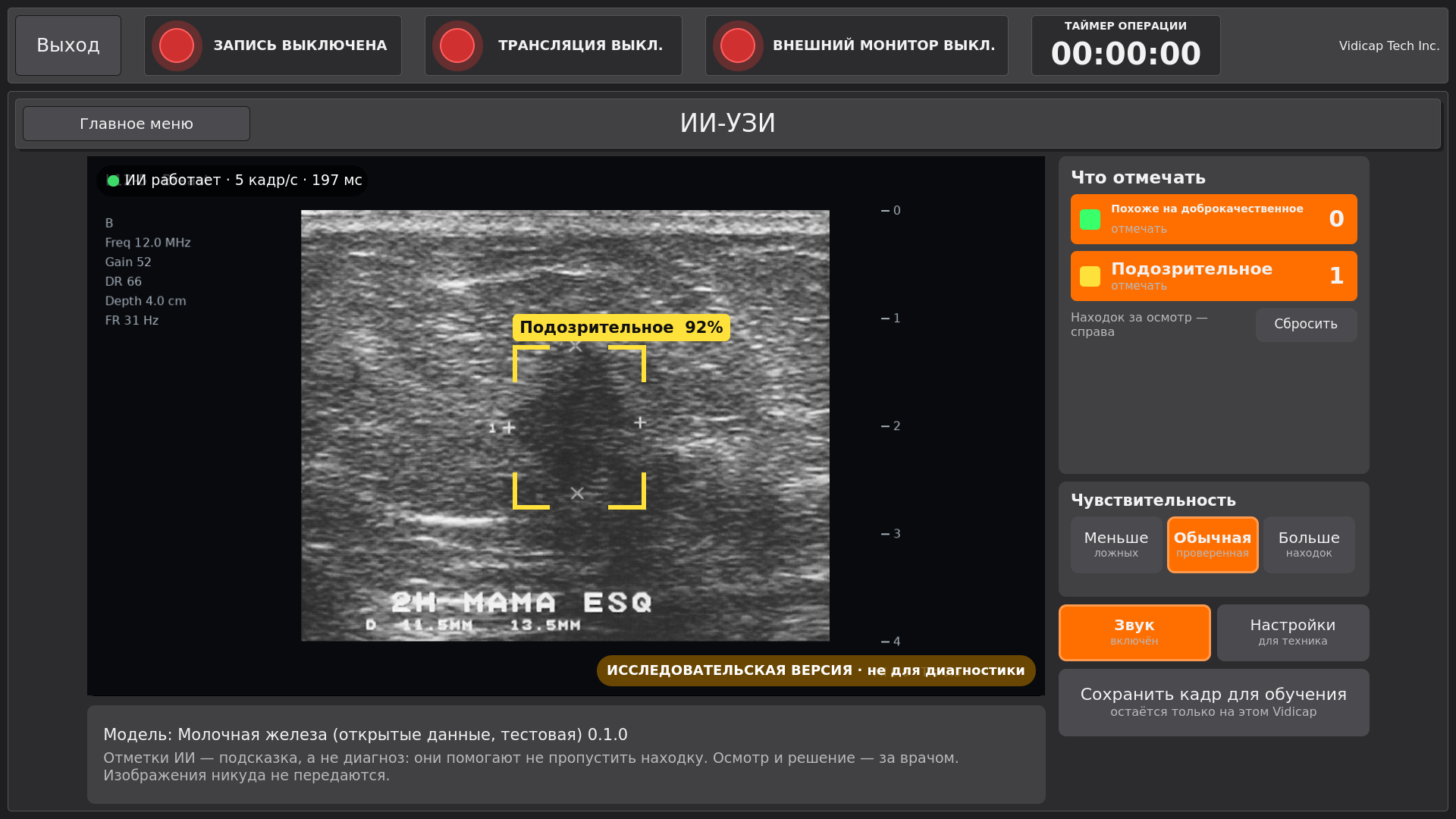Select 'Меньше ложных' sensitivity
The image size is (1456, 819).
(1116, 544)
